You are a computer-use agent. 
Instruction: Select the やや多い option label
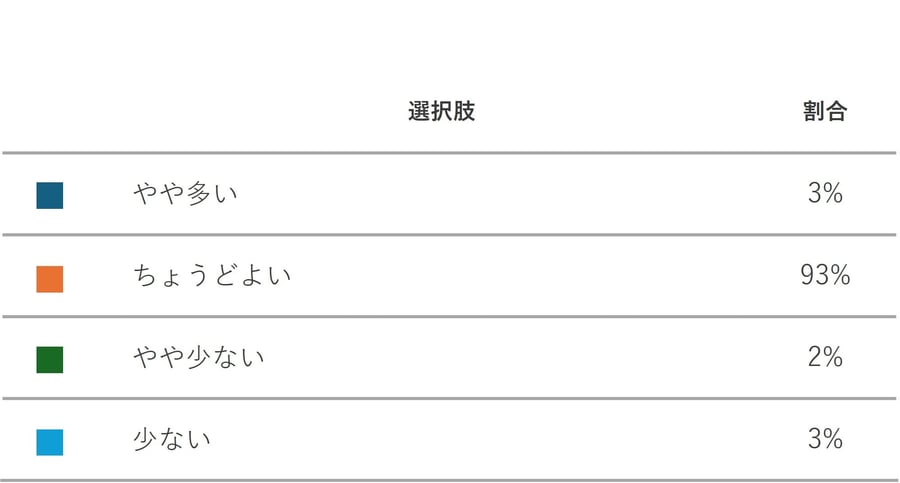point(185,194)
